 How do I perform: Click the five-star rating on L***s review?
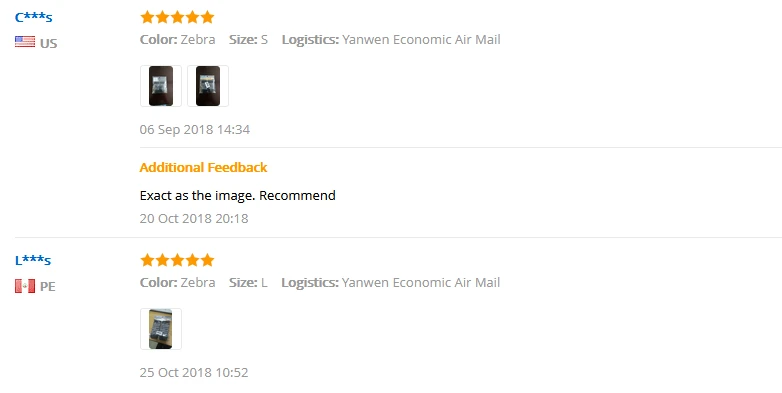[177, 260]
